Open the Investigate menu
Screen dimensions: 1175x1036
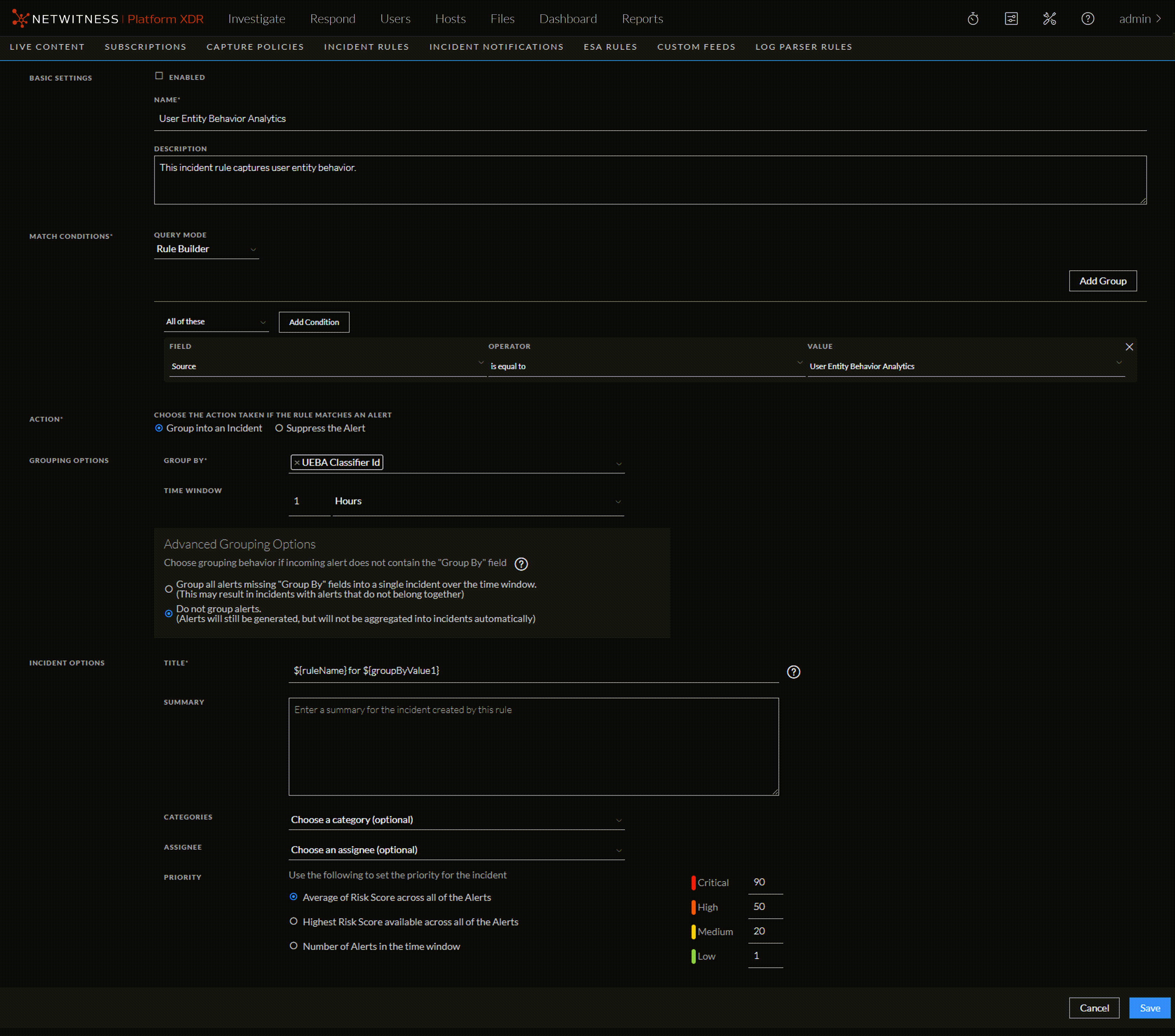(x=256, y=19)
